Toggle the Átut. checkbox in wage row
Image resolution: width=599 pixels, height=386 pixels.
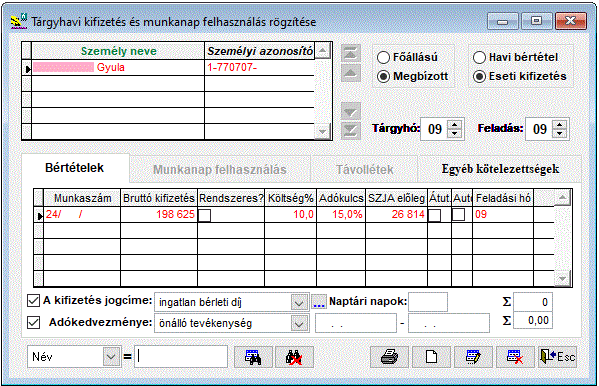click(434, 216)
